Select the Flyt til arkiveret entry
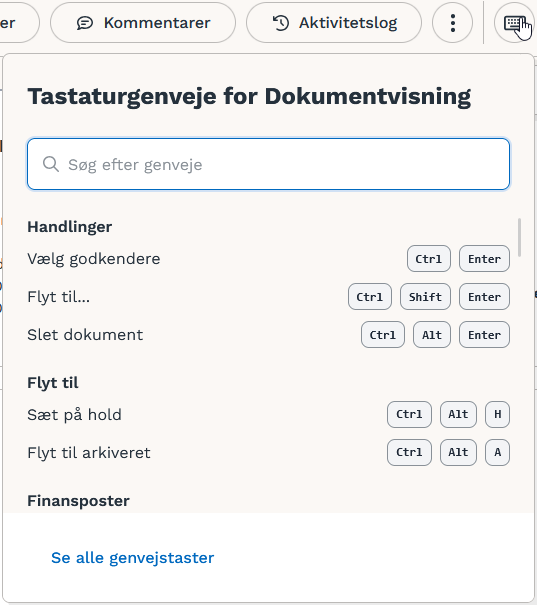 click(x=268, y=452)
